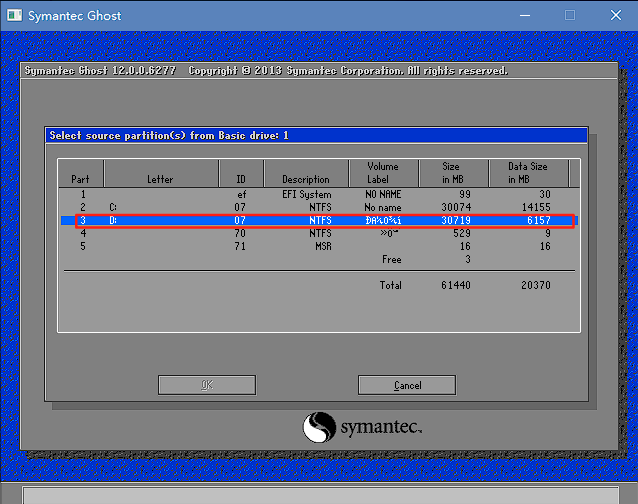638x504 pixels.
Task: Click the Letter column header
Action: (160, 179)
